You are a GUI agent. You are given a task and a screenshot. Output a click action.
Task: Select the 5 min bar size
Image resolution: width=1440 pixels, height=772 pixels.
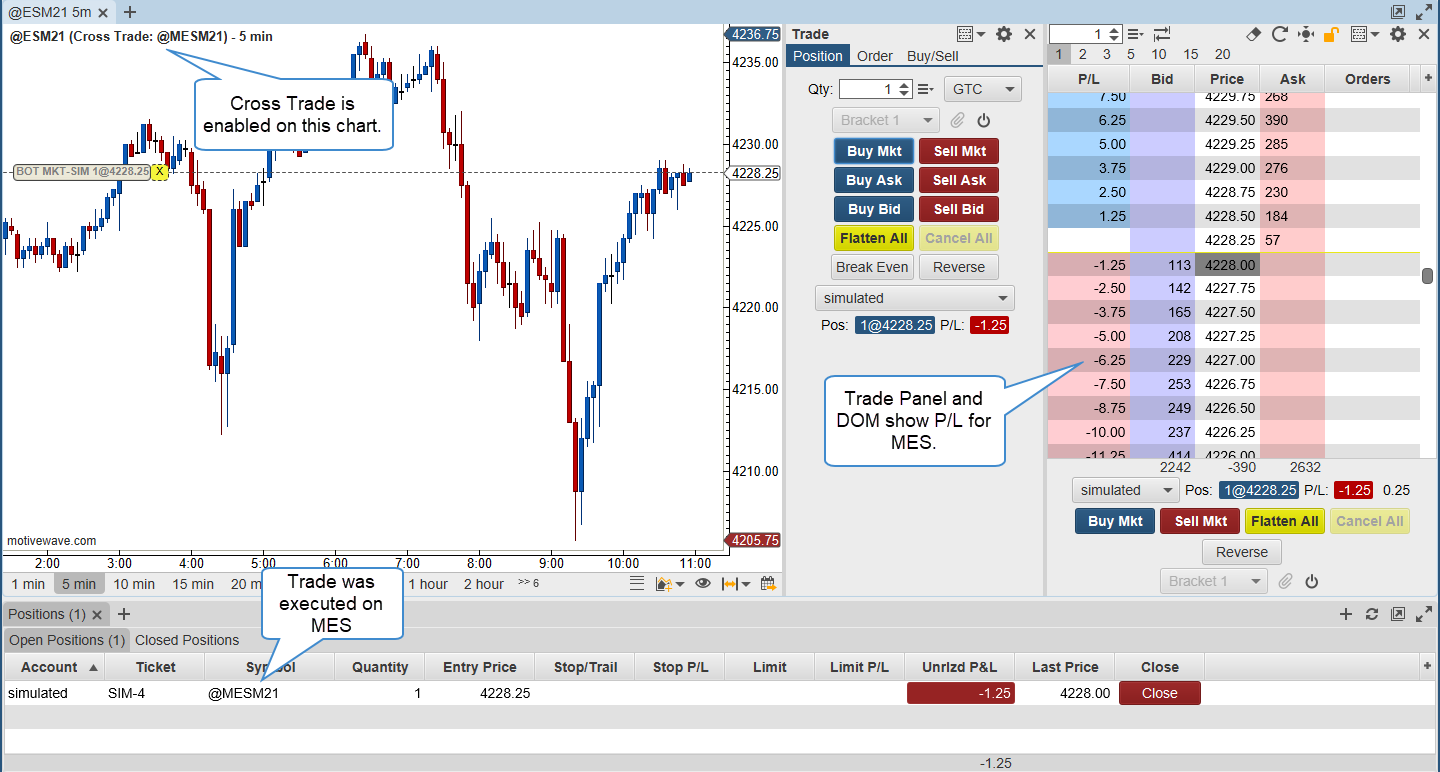click(x=78, y=584)
